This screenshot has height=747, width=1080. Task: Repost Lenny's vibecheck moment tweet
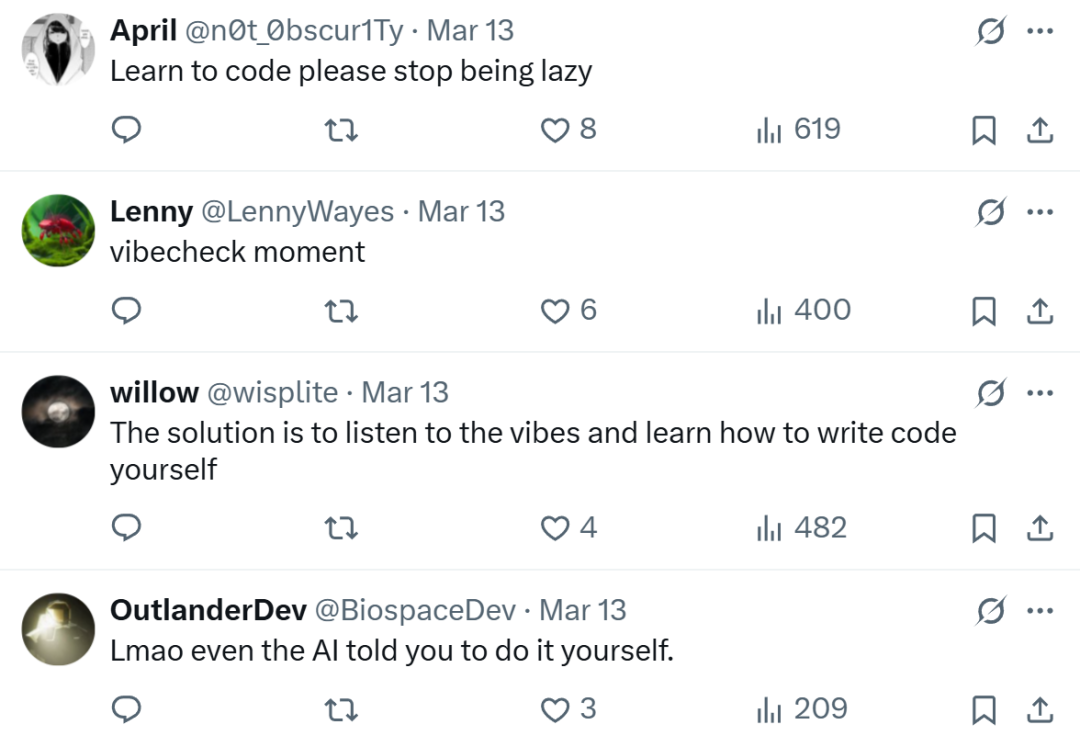click(342, 311)
